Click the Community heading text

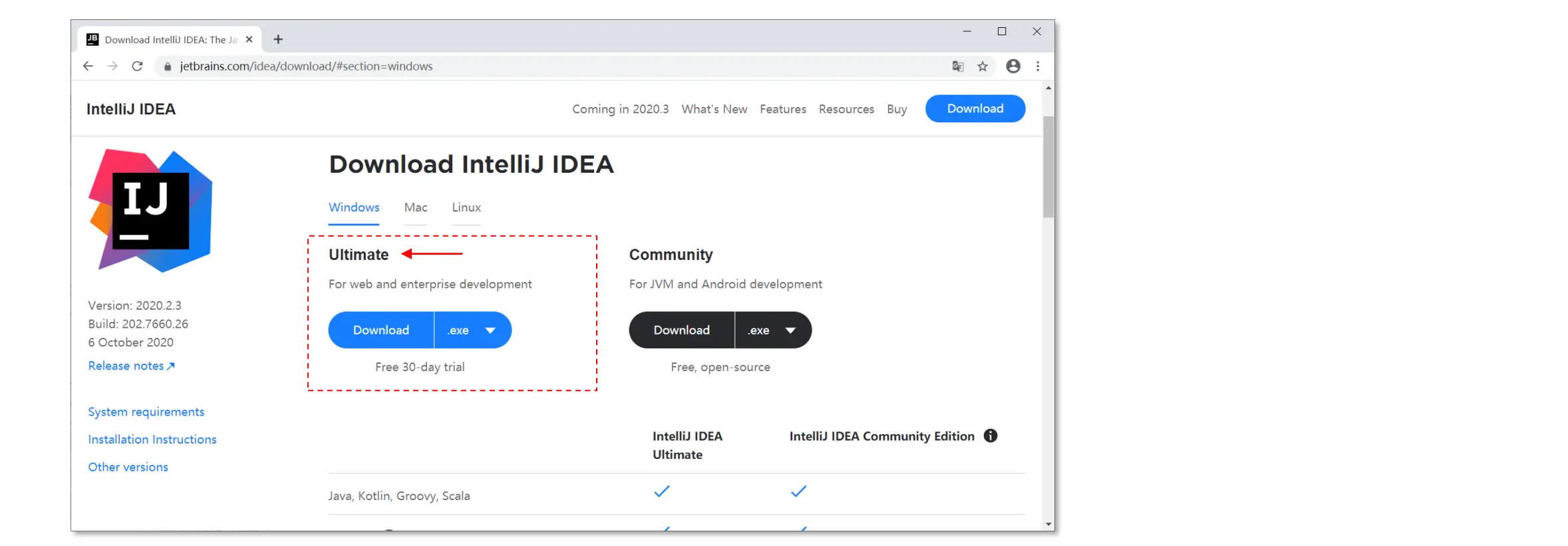tap(671, 255)
